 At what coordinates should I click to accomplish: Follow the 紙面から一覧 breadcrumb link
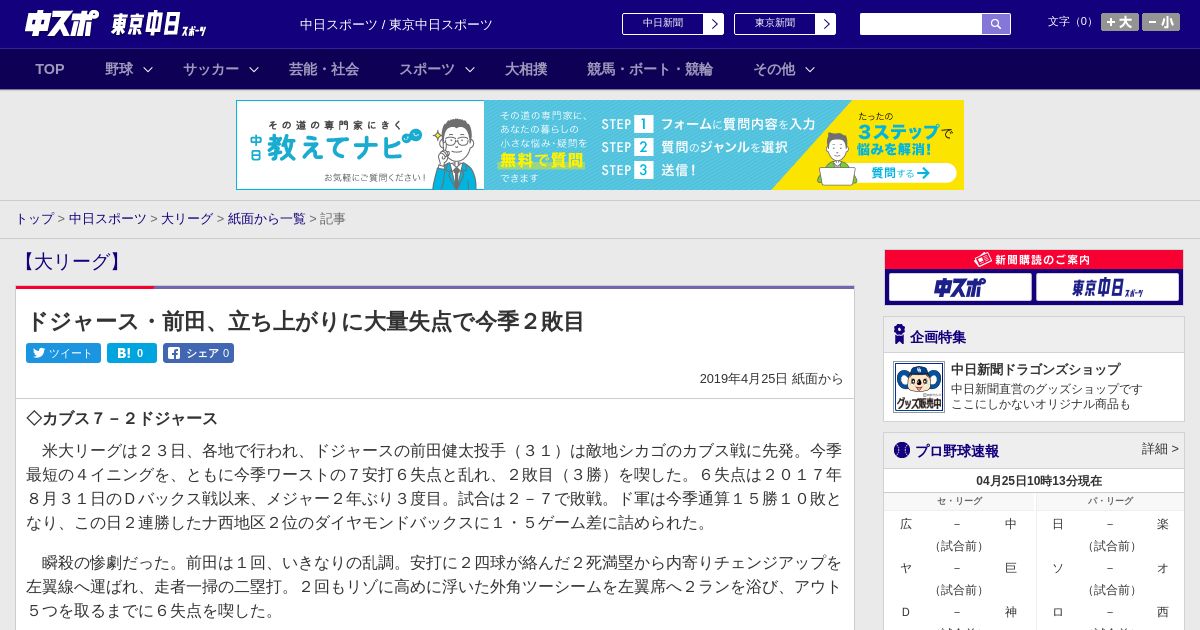(x=266, y=218)
